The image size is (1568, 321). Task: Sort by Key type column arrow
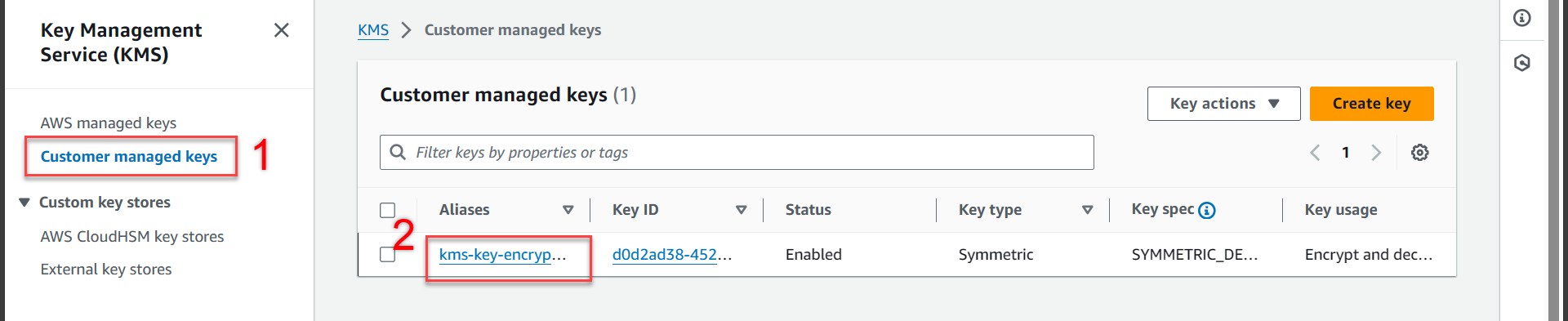pos(1088,210)
